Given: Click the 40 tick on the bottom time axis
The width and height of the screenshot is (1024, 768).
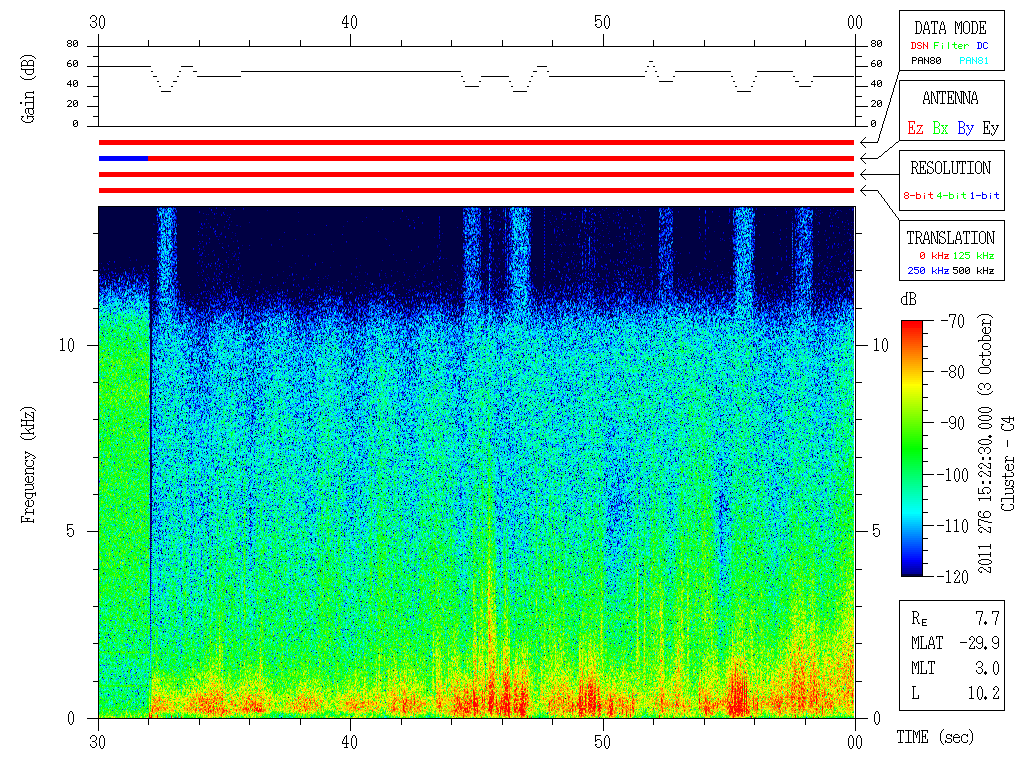Looking at the screenshot, I should pos(350,743).
